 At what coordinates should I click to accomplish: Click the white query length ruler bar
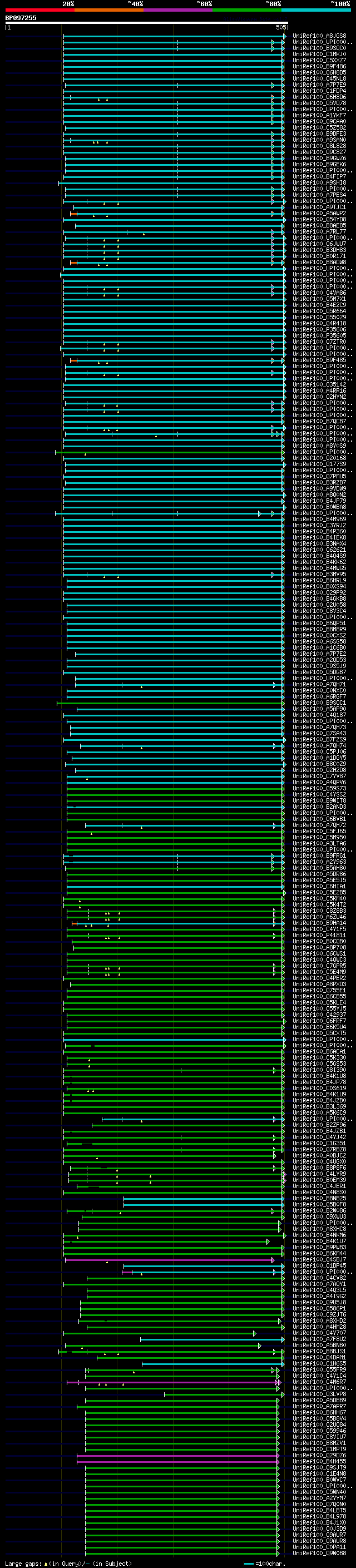147,22
